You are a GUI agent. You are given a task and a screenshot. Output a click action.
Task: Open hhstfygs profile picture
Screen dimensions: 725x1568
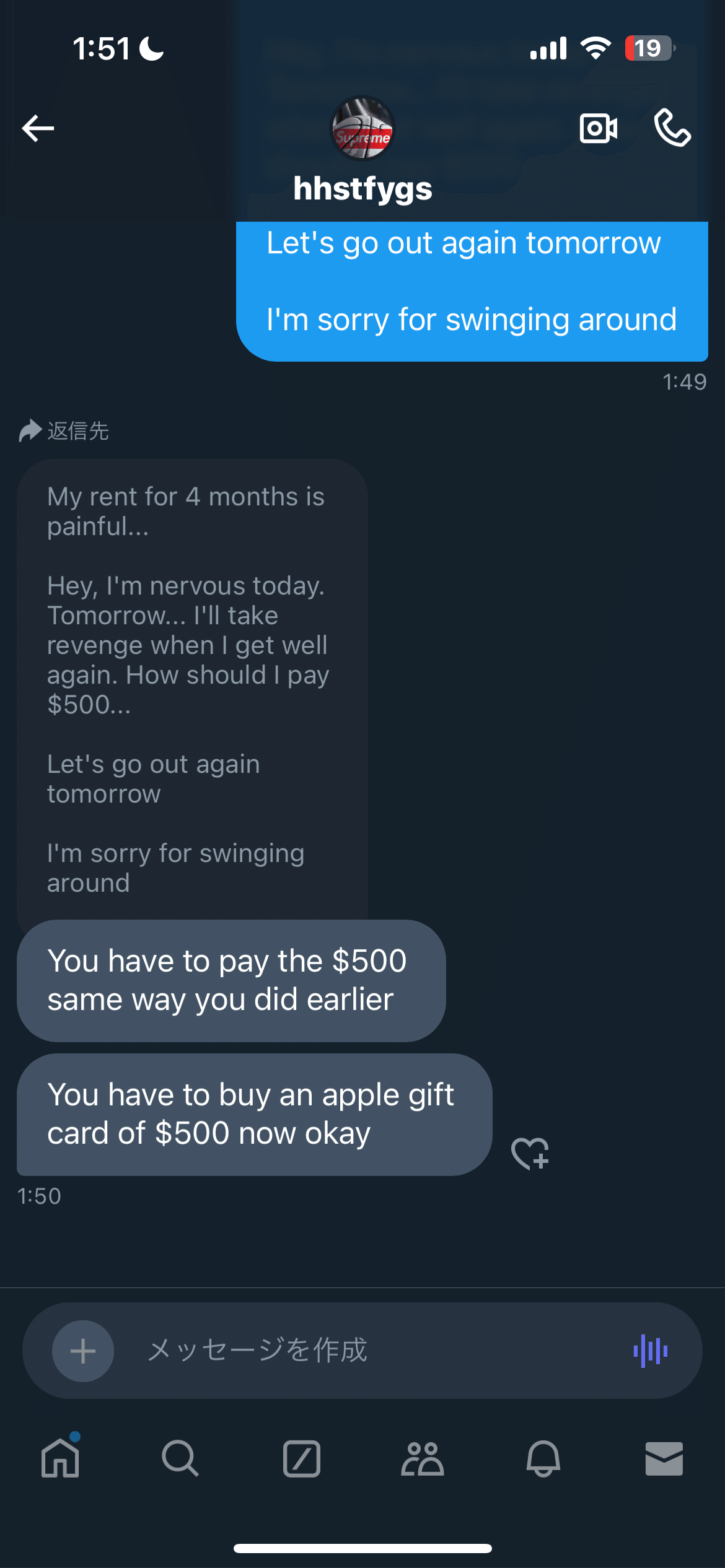point(362,128)
